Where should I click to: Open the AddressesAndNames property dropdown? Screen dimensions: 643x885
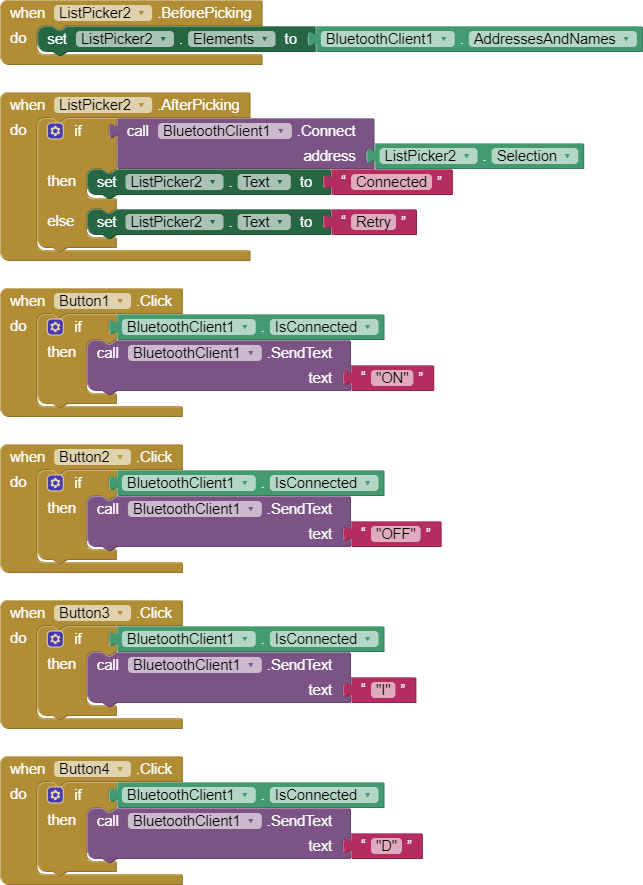point(552,39)
